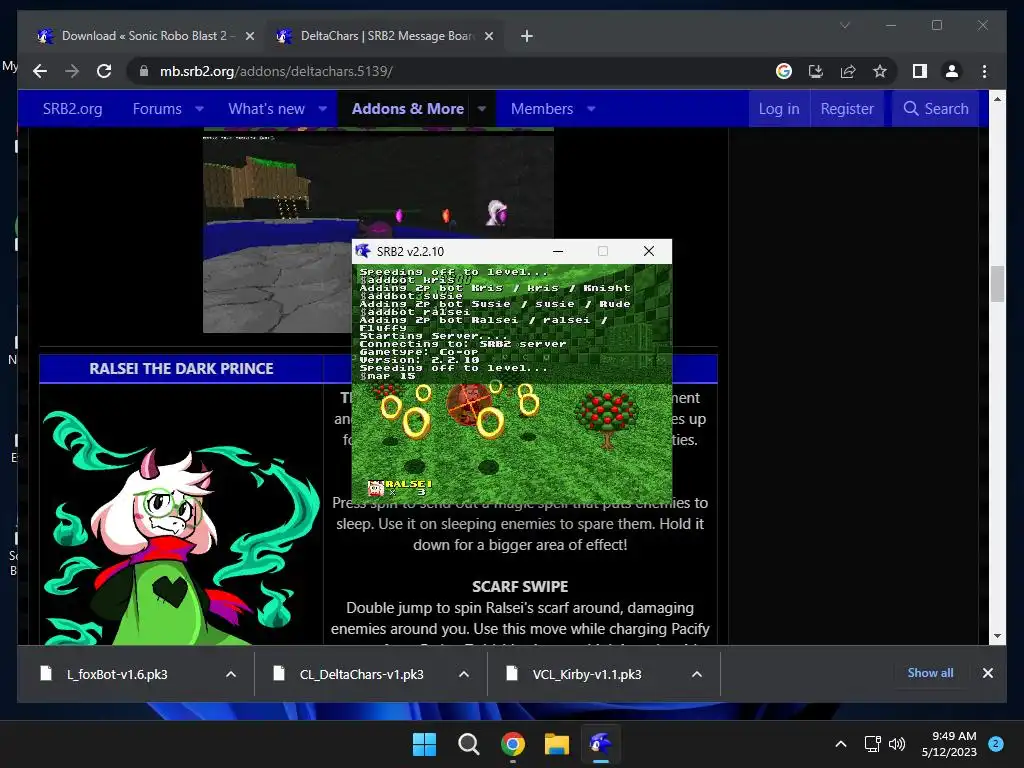Open the notification count badge
The width and height of the screenshot is (1024, 768).
(996, 744)
